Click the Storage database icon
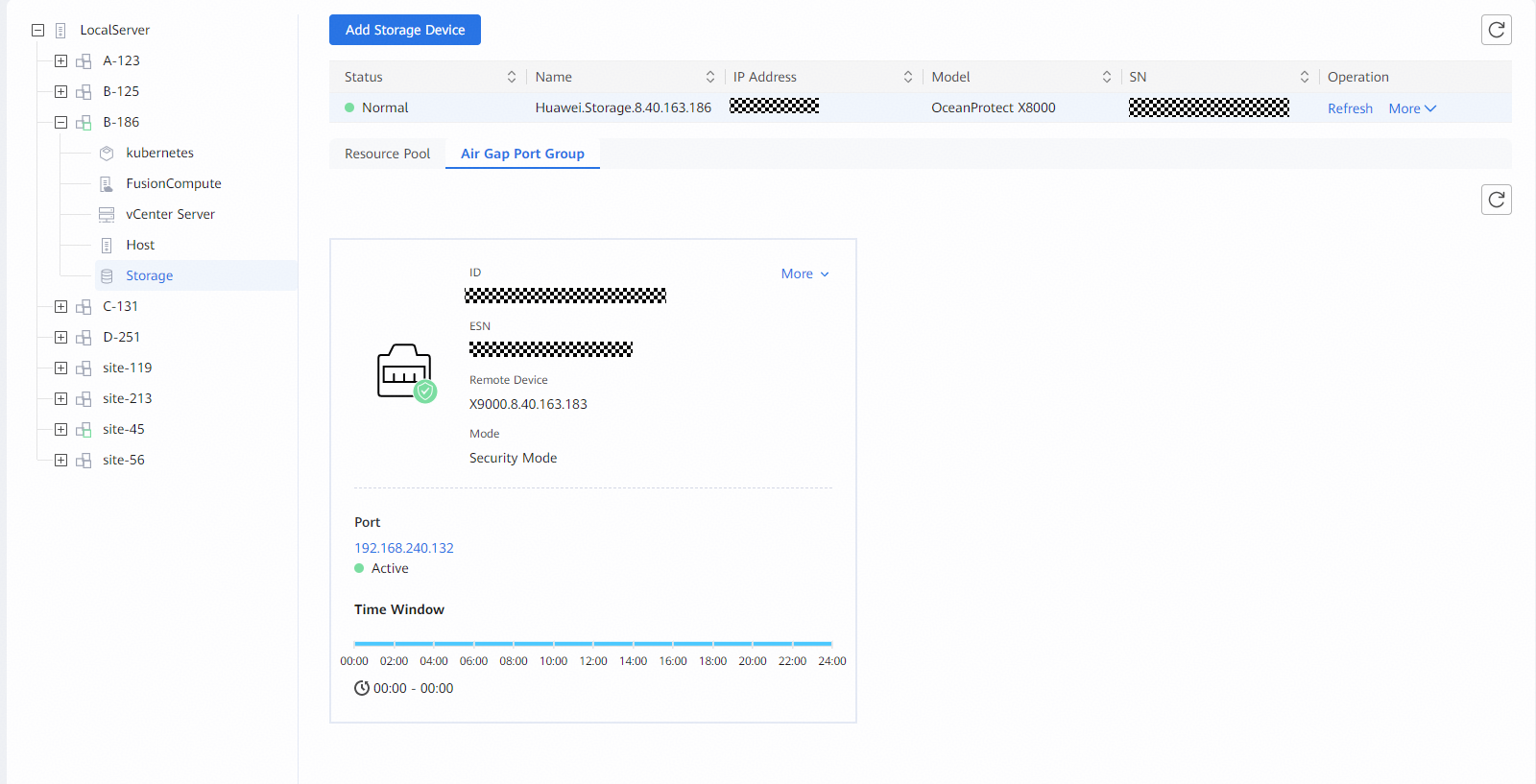 pyautogui.click(x=107, y=276)
